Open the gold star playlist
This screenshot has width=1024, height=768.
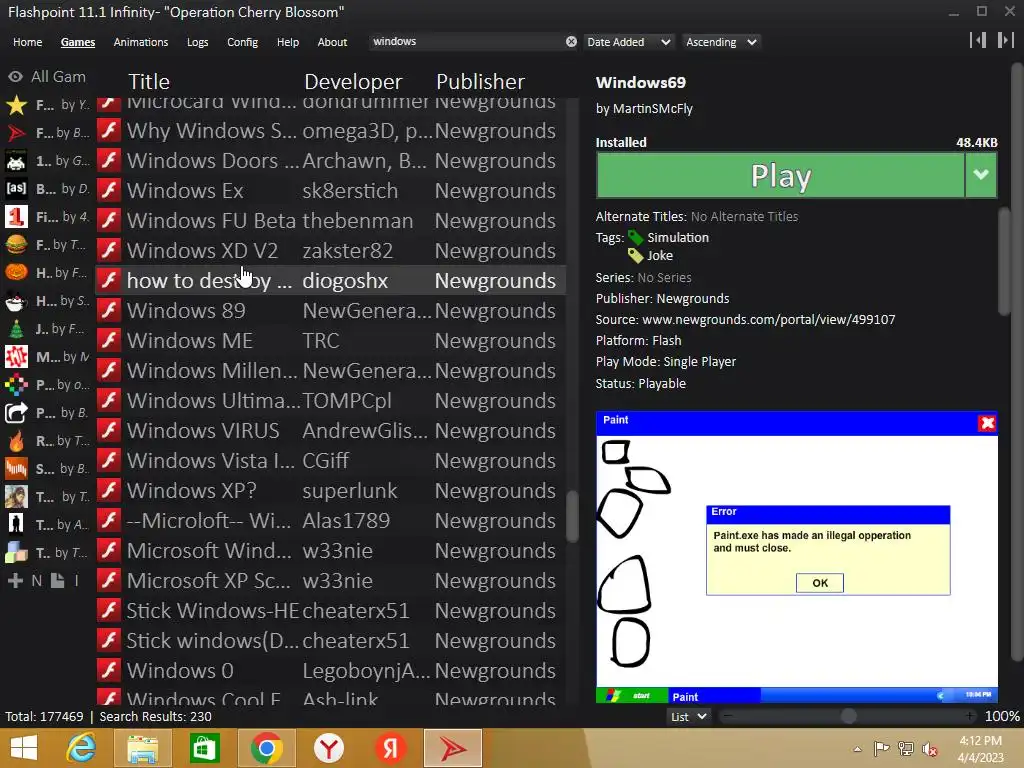[x=16, y=104]
